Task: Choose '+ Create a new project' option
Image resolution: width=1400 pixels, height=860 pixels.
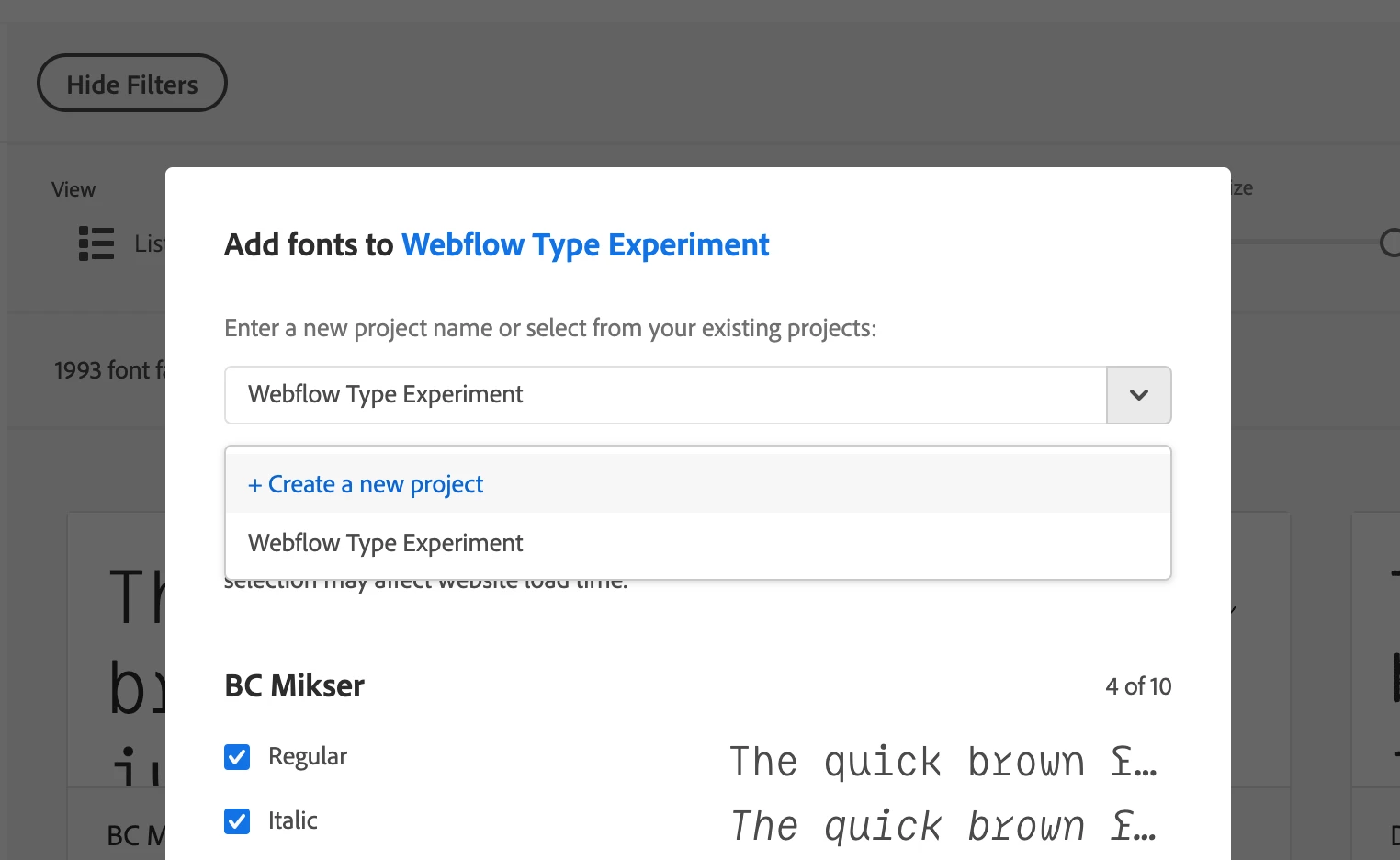Action: click(698, 484)
